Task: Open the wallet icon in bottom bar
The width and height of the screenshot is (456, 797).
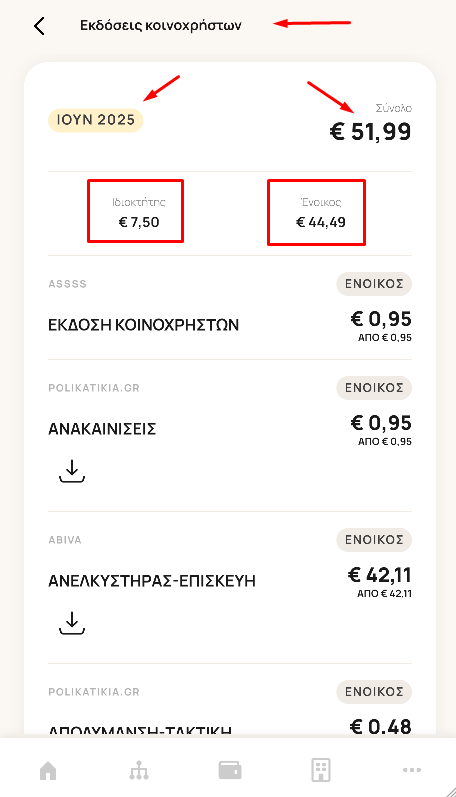Action: point(230,770)
